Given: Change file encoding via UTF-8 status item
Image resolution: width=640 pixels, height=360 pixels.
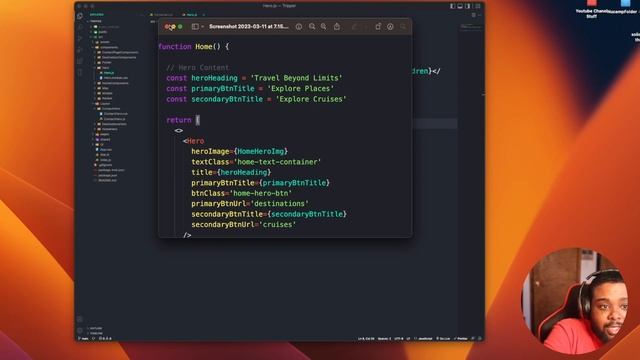Looking at the screenshot, I should (399, 338).
